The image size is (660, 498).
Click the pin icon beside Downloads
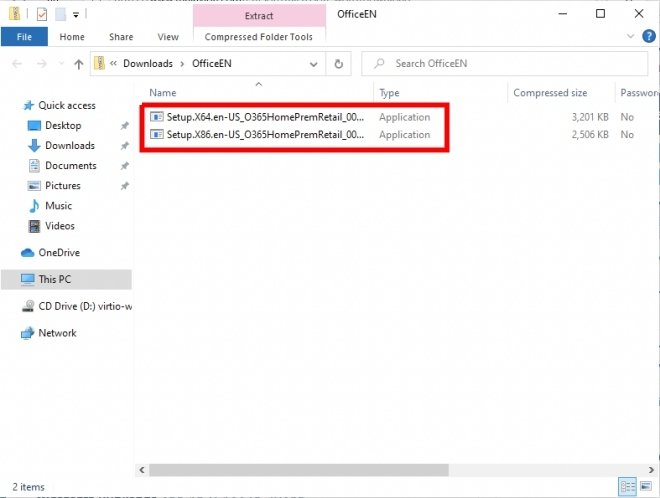point(125,146)
